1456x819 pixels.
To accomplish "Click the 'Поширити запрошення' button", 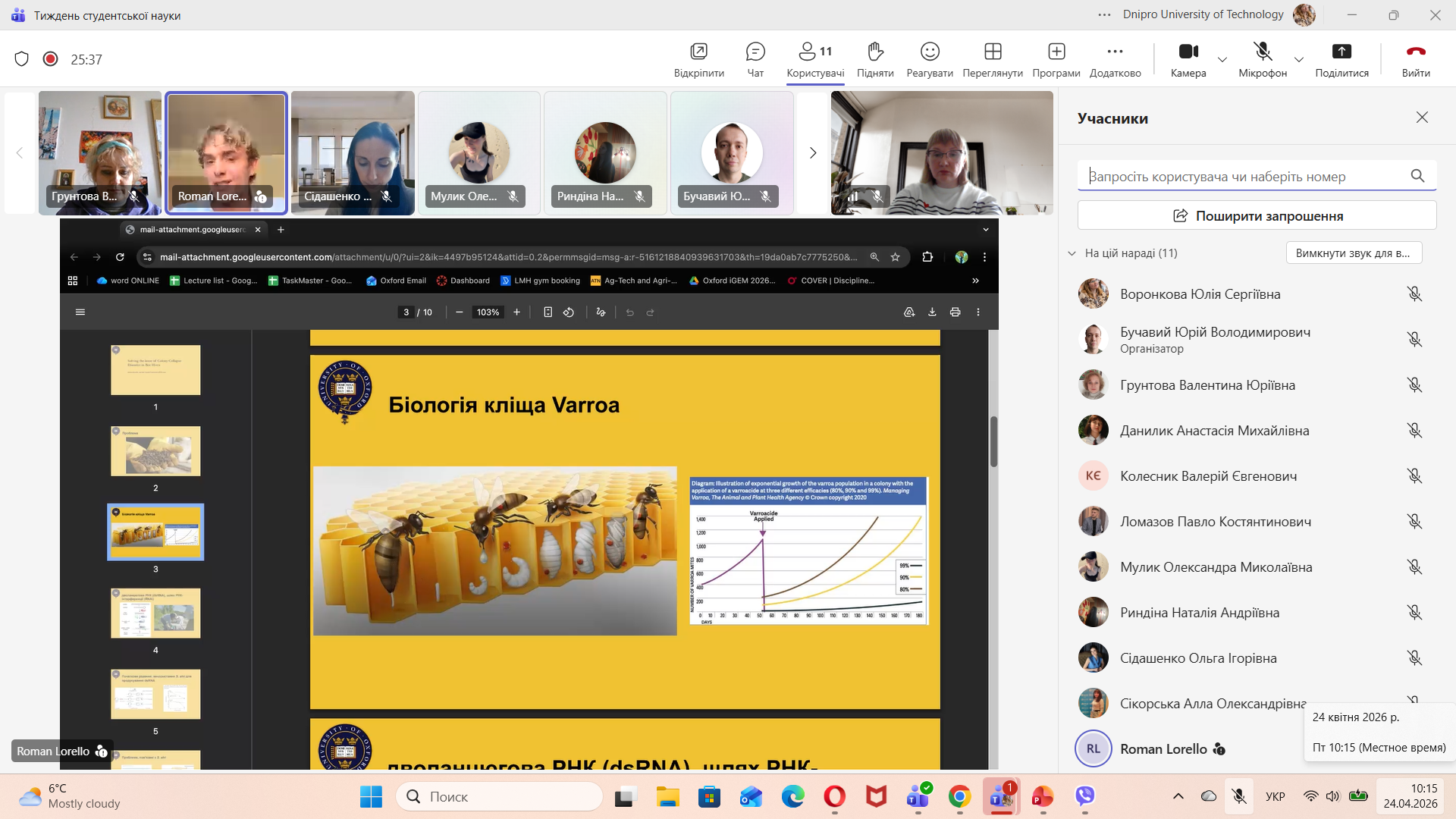I will coord(1257,216).
